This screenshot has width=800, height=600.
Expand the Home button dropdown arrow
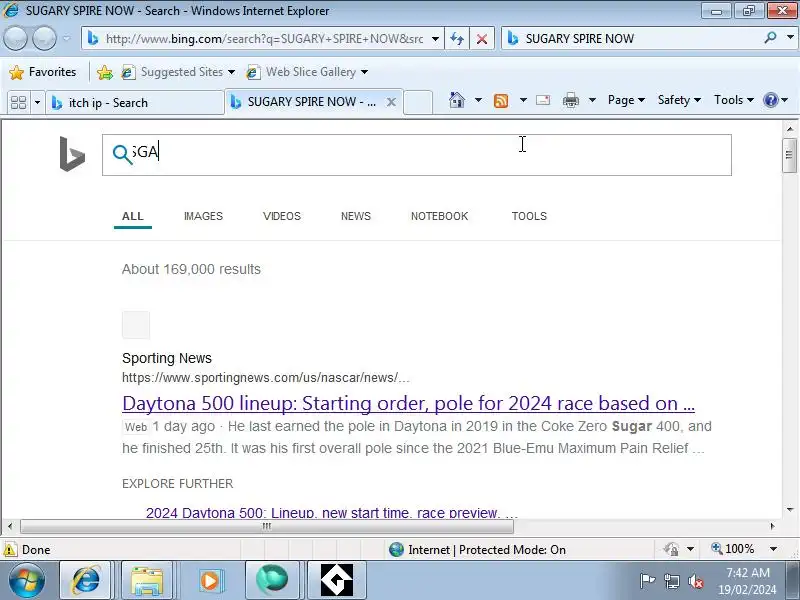click(x=478, y=100)
